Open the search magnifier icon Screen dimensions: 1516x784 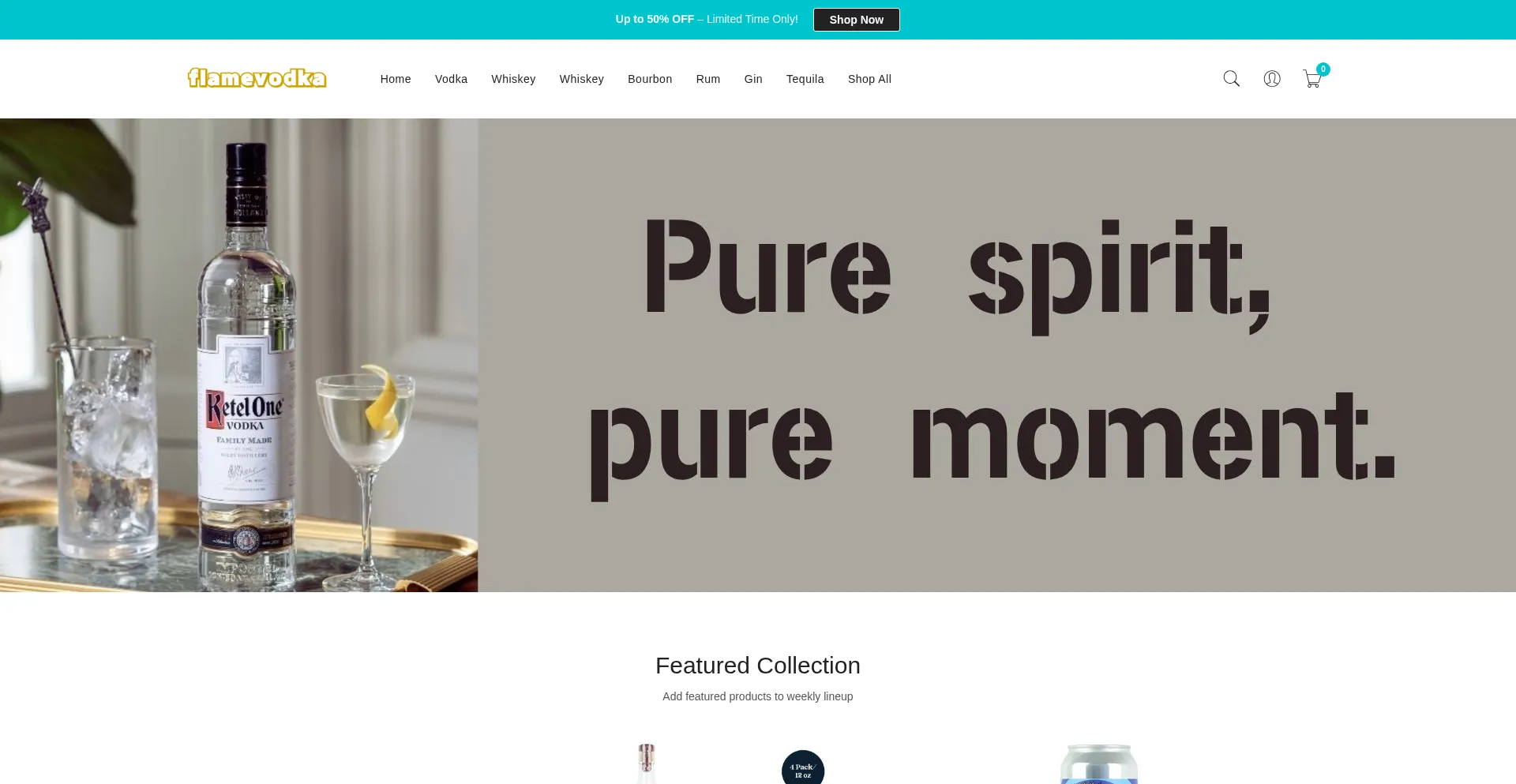click(x=1231, y=79)
